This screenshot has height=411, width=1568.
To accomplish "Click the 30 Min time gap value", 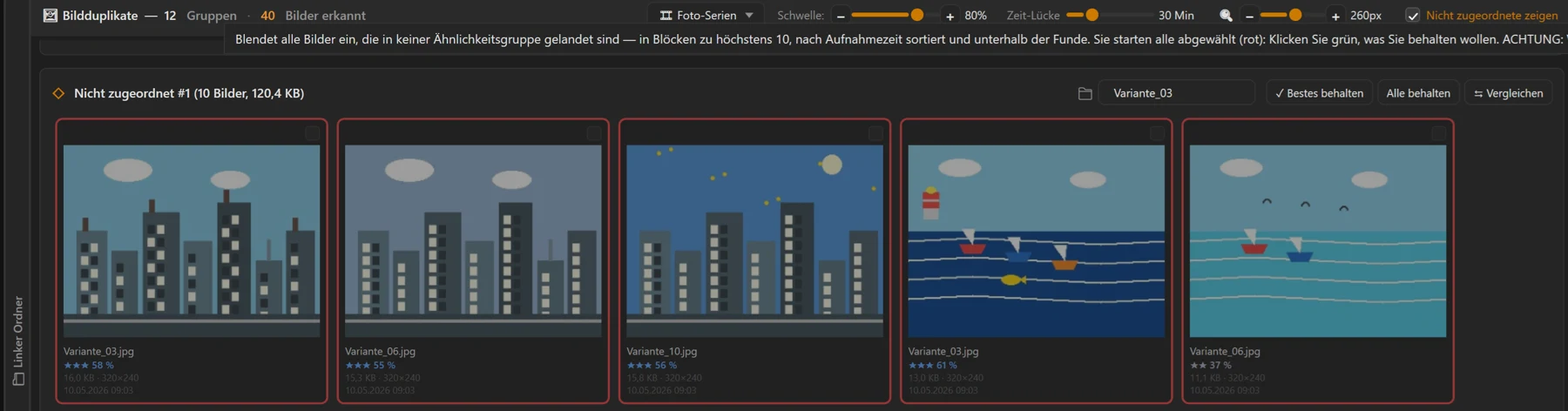I will [1176, 16].
